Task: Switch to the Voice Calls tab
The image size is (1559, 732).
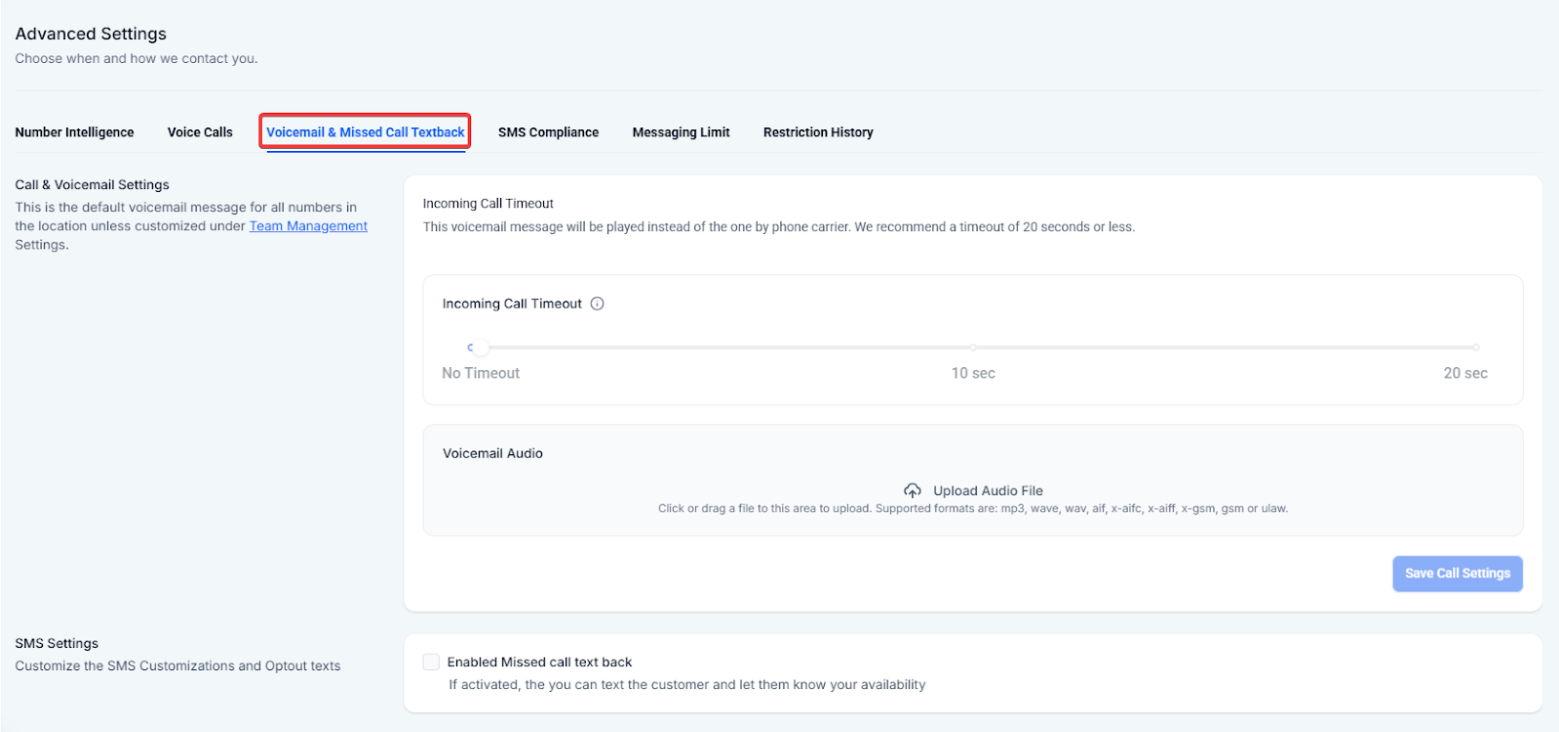Action: [200, 132]
